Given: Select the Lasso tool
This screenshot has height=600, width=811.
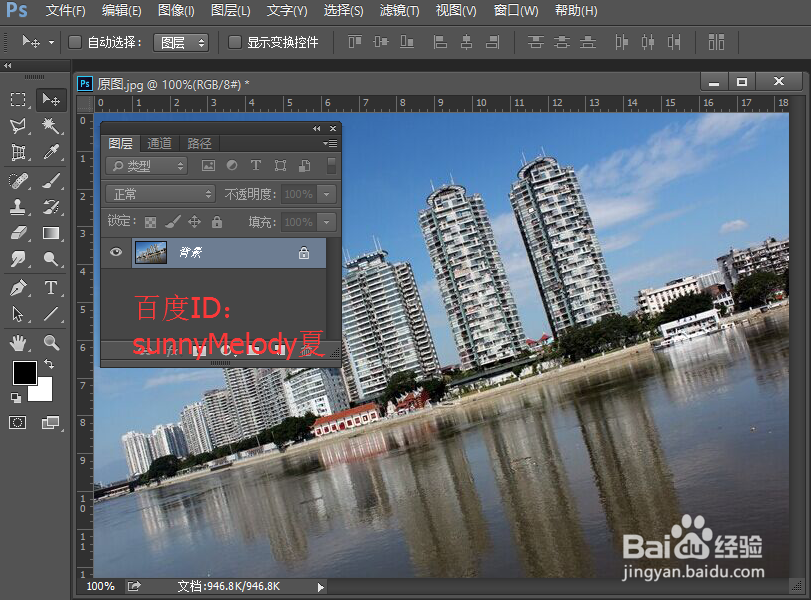Looking at the screenshot, I should coord(18,126).
